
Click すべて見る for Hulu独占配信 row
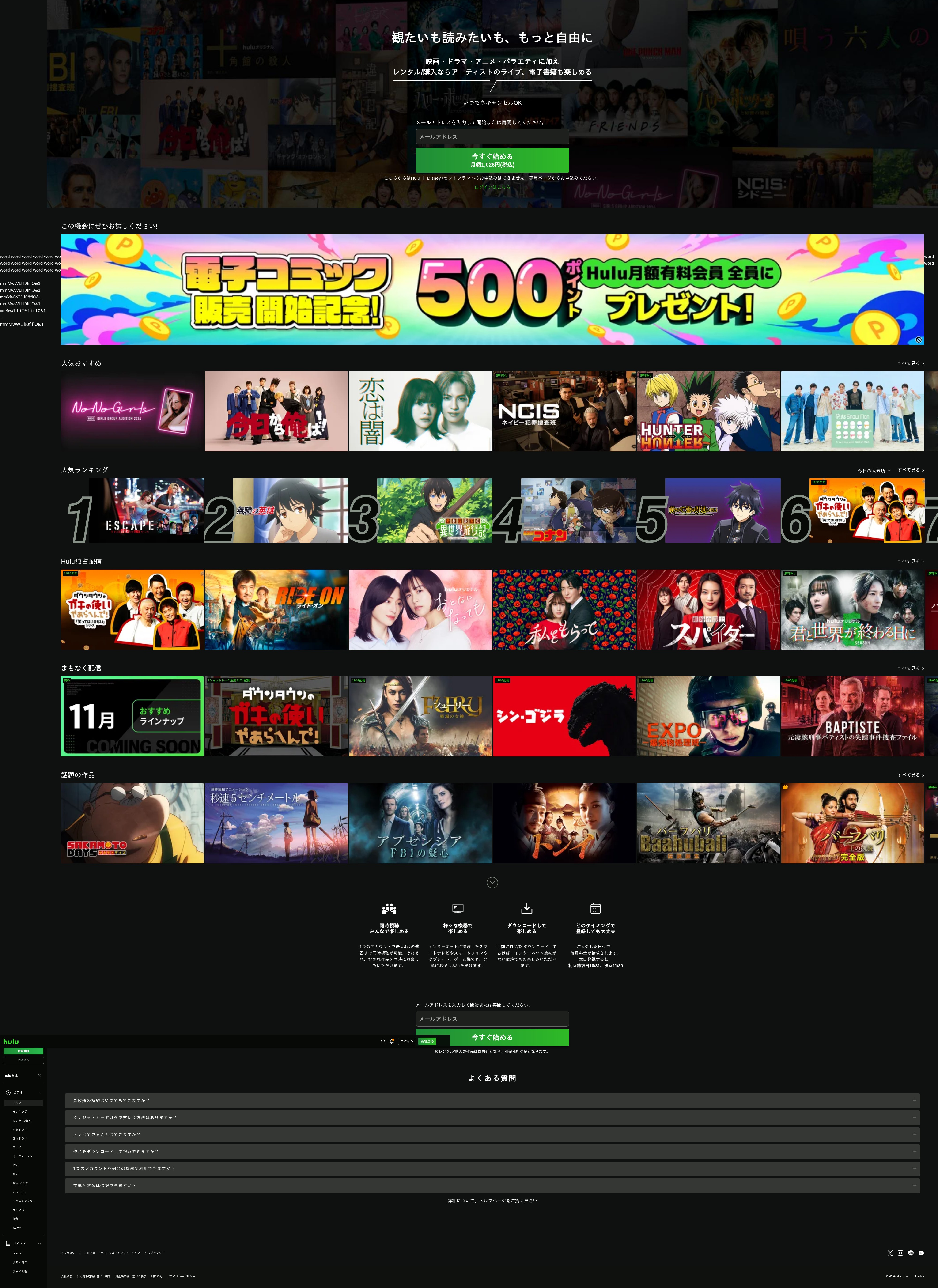(911, 561)
